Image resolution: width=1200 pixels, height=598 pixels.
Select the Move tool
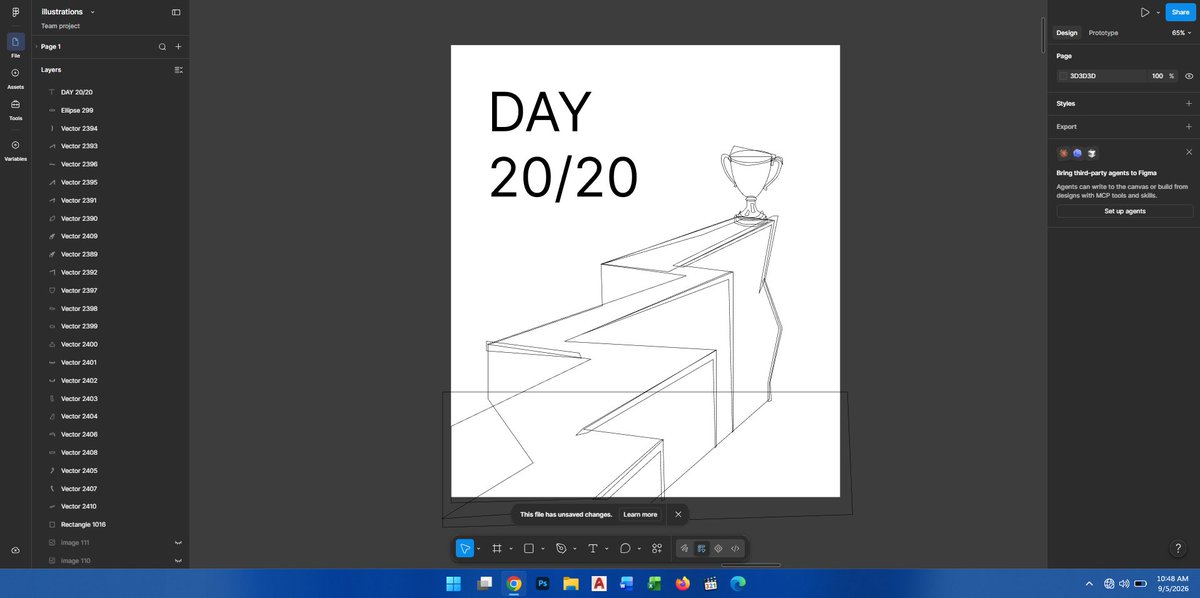pyautogui.click(x=464, y=548)
